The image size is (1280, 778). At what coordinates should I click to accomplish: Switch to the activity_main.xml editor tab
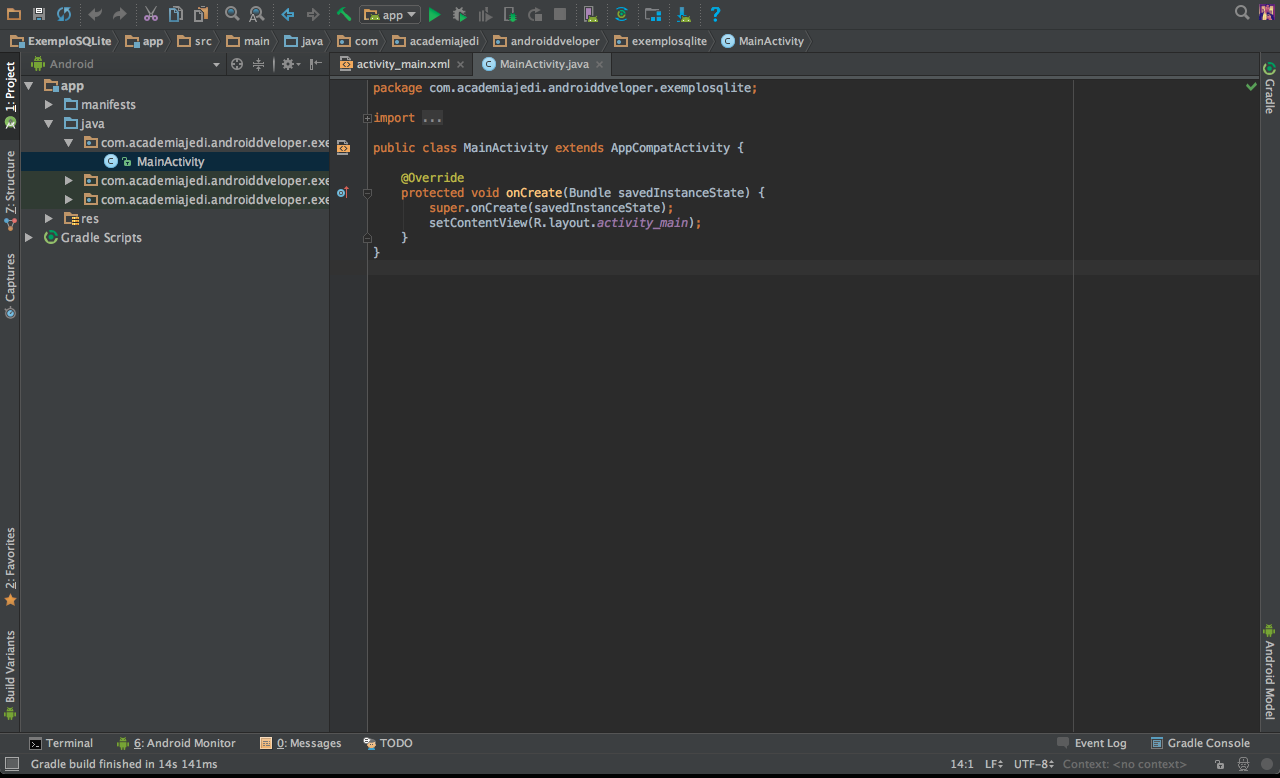point(403,64)
